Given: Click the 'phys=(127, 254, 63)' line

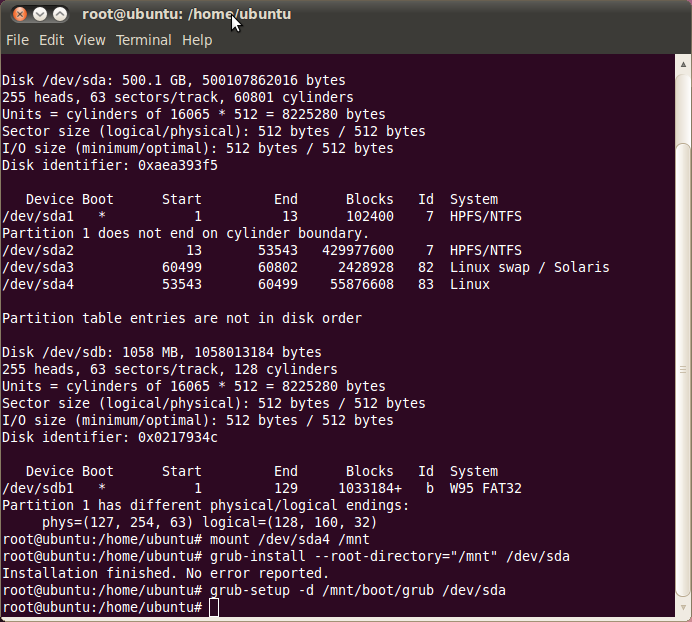Looking at the screenshot, I should (x=210, y=522).
